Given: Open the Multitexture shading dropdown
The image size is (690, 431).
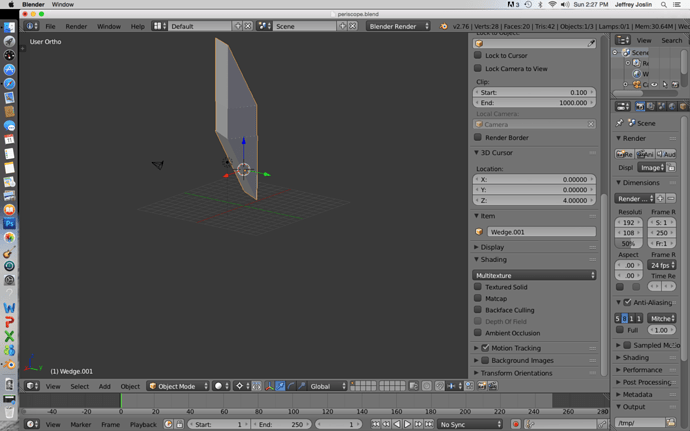Looking at the screenshot, I should [535, 275].
